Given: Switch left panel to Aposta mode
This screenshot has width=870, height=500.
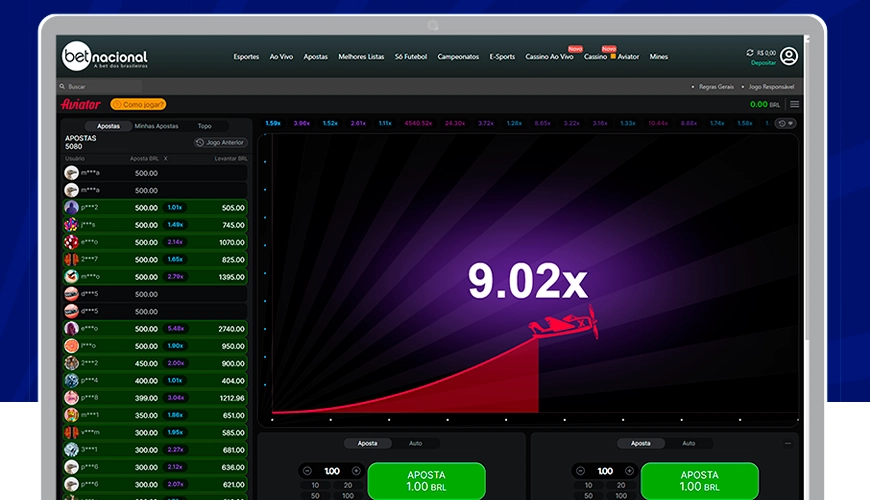Looking at the screenshot, I should (367, 443).
